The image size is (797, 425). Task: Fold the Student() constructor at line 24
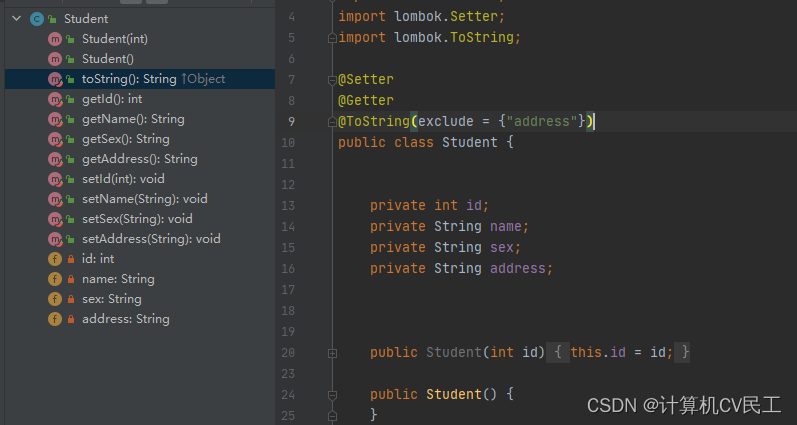pos(332,394)
